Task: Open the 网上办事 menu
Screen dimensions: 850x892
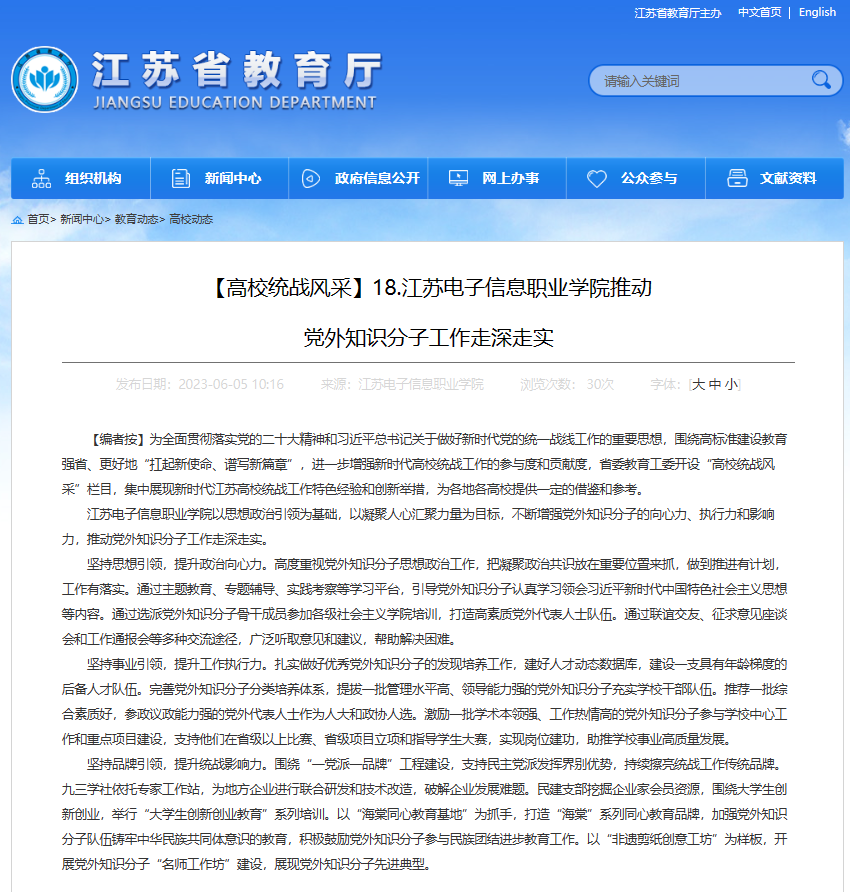Action: (497, 179)
